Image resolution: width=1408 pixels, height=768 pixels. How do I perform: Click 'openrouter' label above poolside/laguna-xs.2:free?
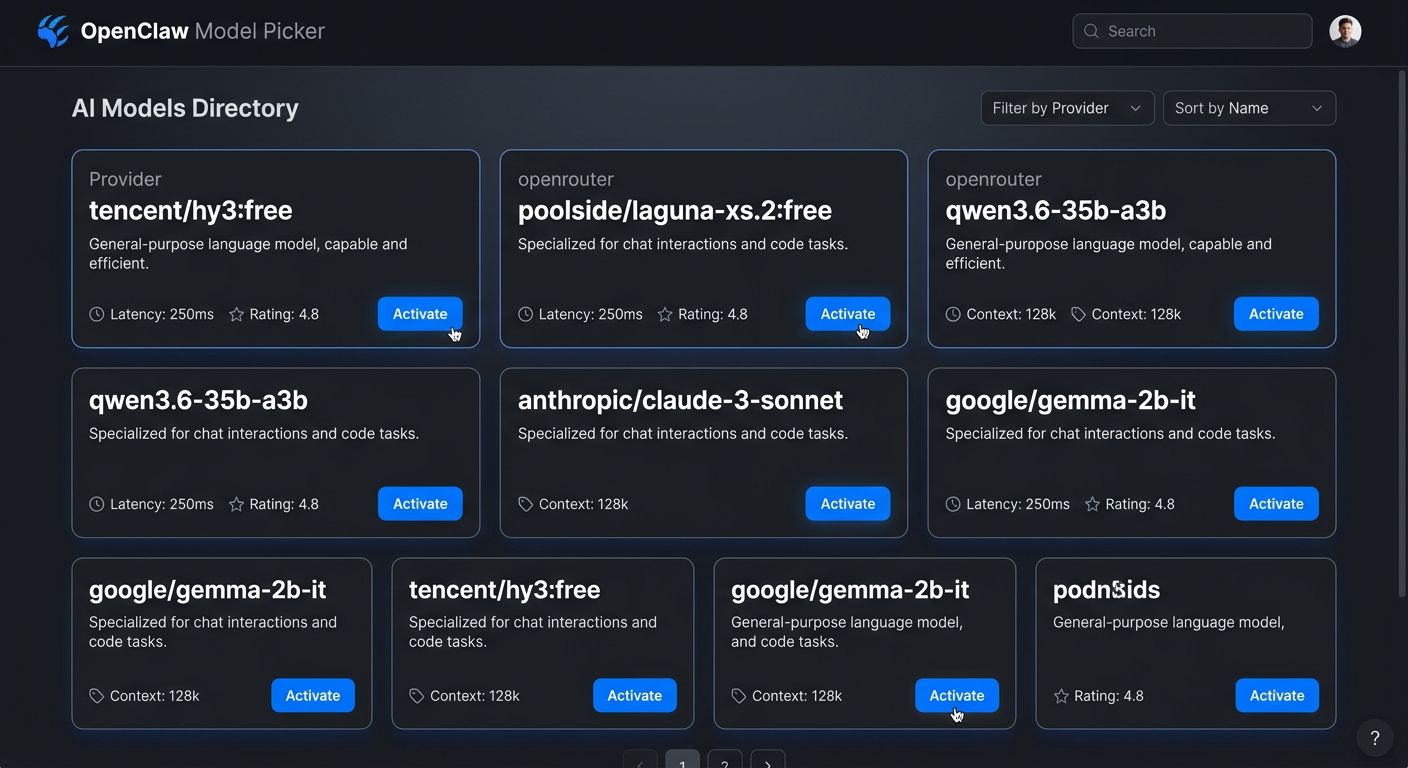pos(566,179)
